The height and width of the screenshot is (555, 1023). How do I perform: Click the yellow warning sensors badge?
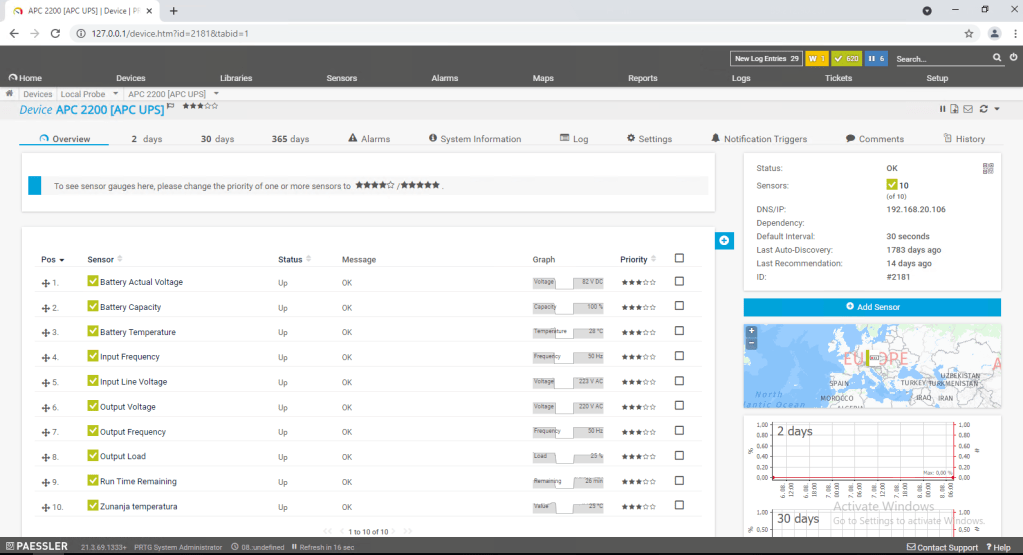[817, 59]
